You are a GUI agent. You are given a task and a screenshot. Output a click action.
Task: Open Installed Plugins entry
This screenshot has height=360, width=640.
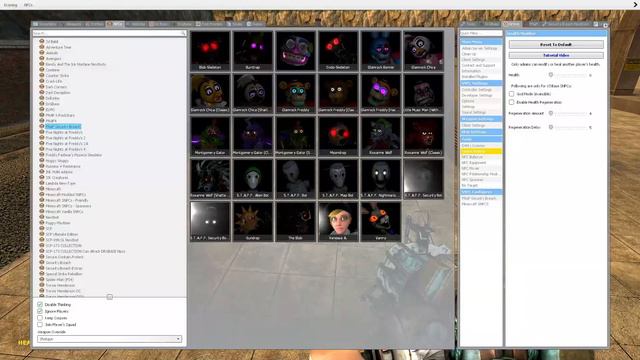[475, 77]
